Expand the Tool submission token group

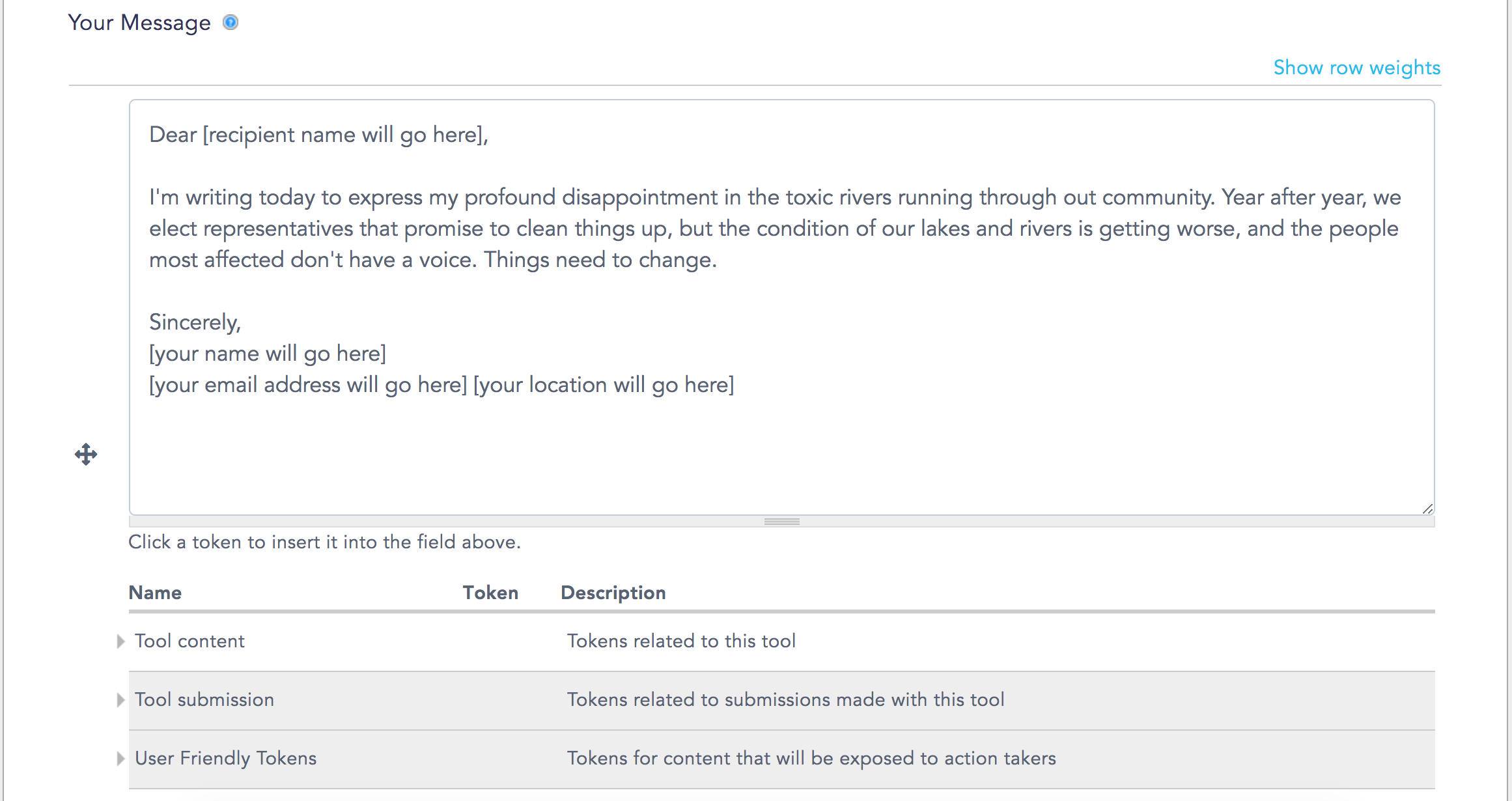tap(120, 700)
